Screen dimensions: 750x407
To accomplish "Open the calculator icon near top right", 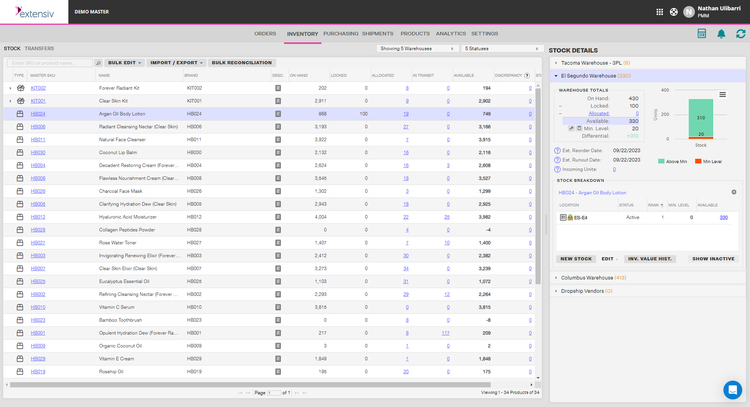I will (702, 33).
